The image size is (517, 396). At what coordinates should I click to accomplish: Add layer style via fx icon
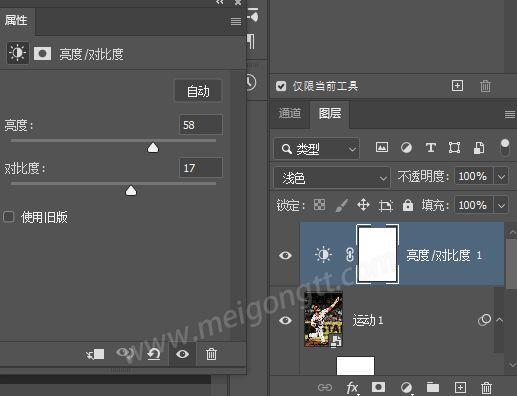tap(352, 387)
